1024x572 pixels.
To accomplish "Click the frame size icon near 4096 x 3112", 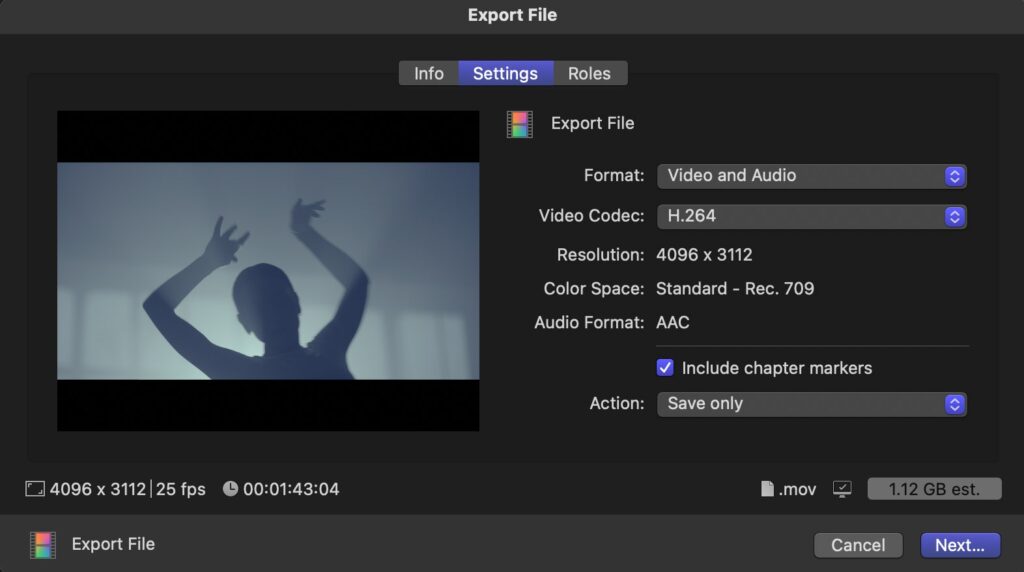I will point(35,489).
